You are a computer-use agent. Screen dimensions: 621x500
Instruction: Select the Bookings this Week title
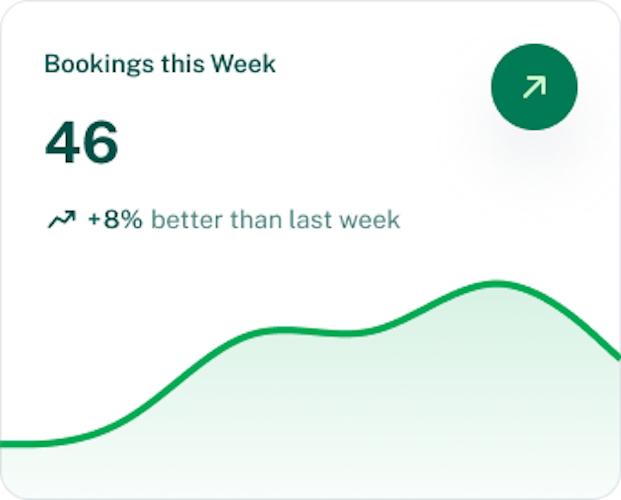160,64
